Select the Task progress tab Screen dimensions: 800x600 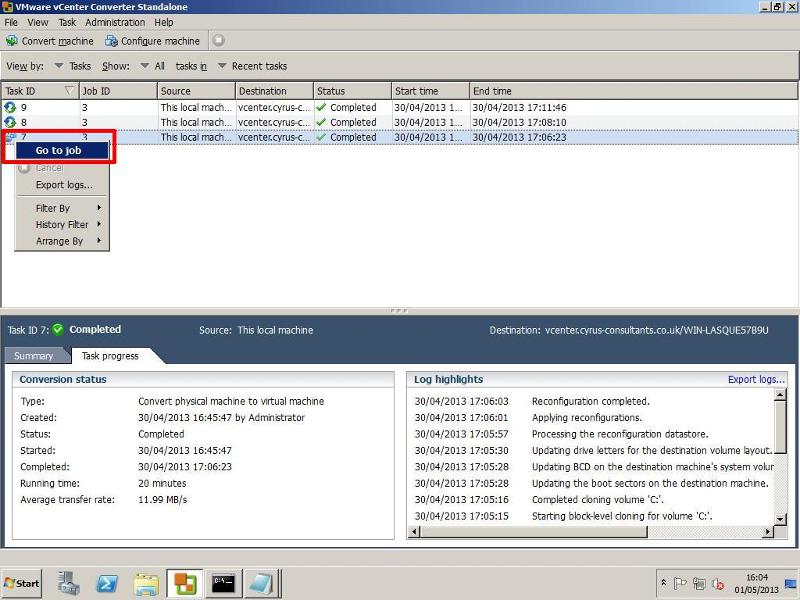110,356
